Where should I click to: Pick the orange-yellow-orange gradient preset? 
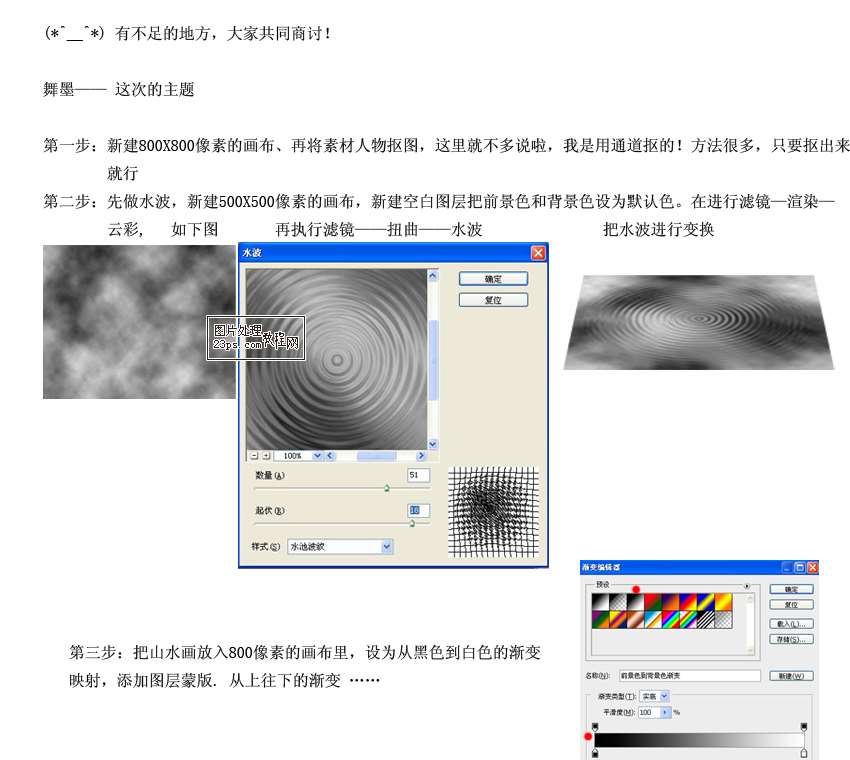pyautogui.click(x=724, y=602)
